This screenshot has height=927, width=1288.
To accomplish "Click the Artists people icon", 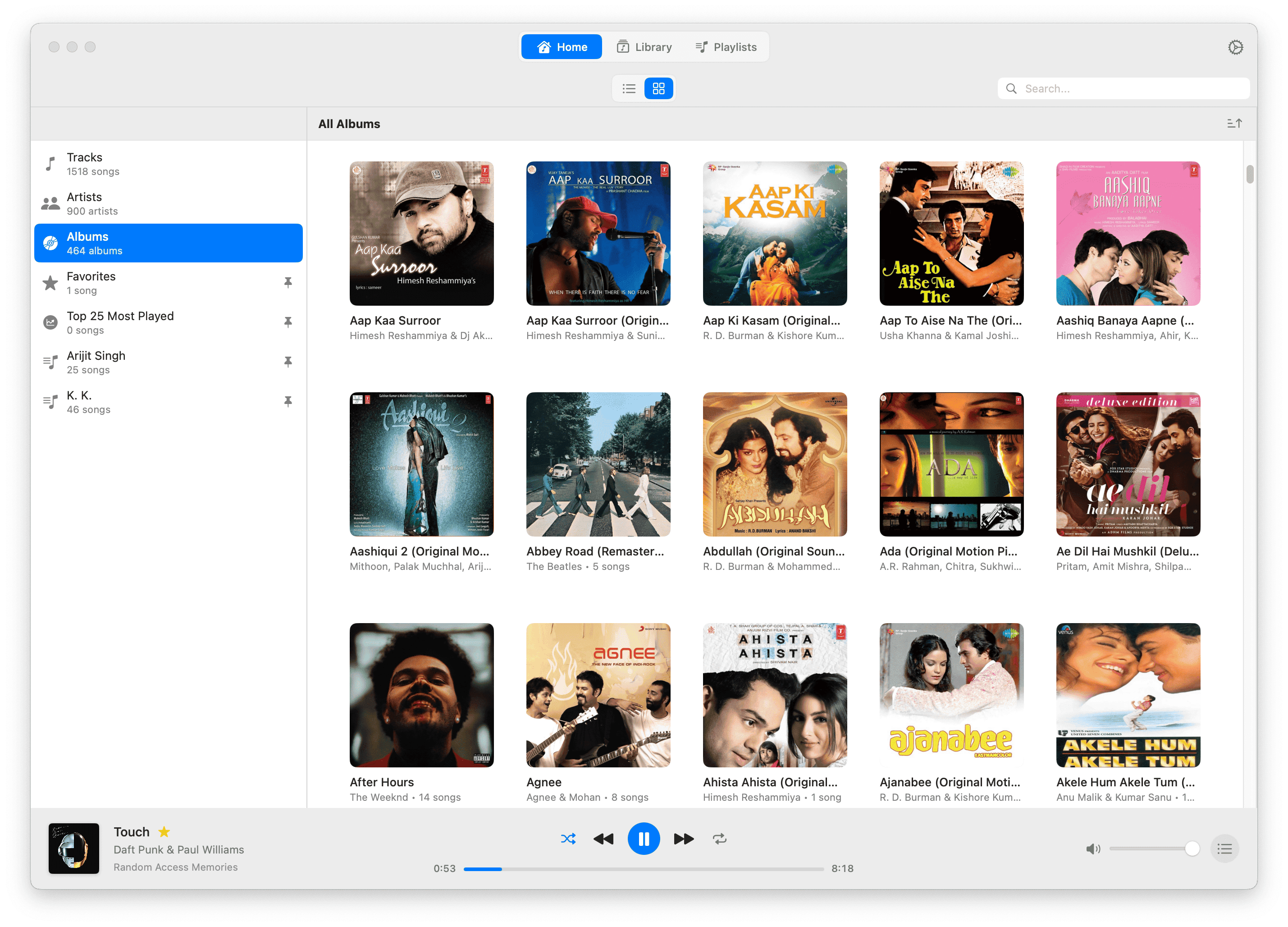I will point(50,203).
